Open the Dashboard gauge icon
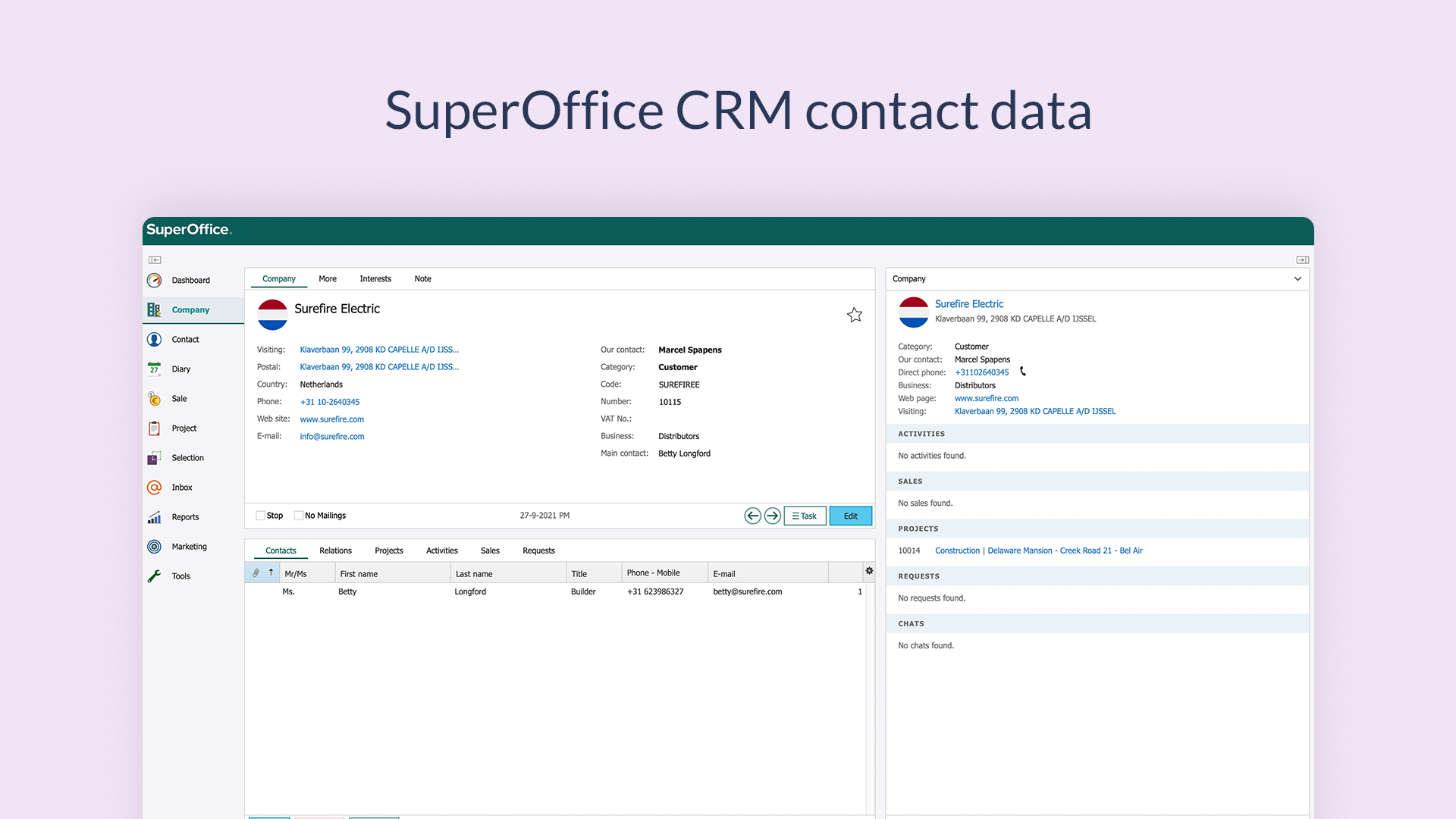Screen dimensions: 1456x819 (155, 281)
